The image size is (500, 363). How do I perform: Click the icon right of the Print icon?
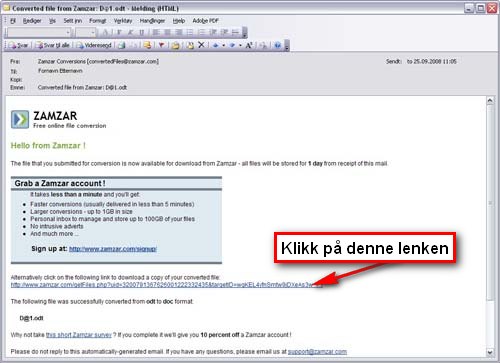pyautogui.click(x=134, y=45)
